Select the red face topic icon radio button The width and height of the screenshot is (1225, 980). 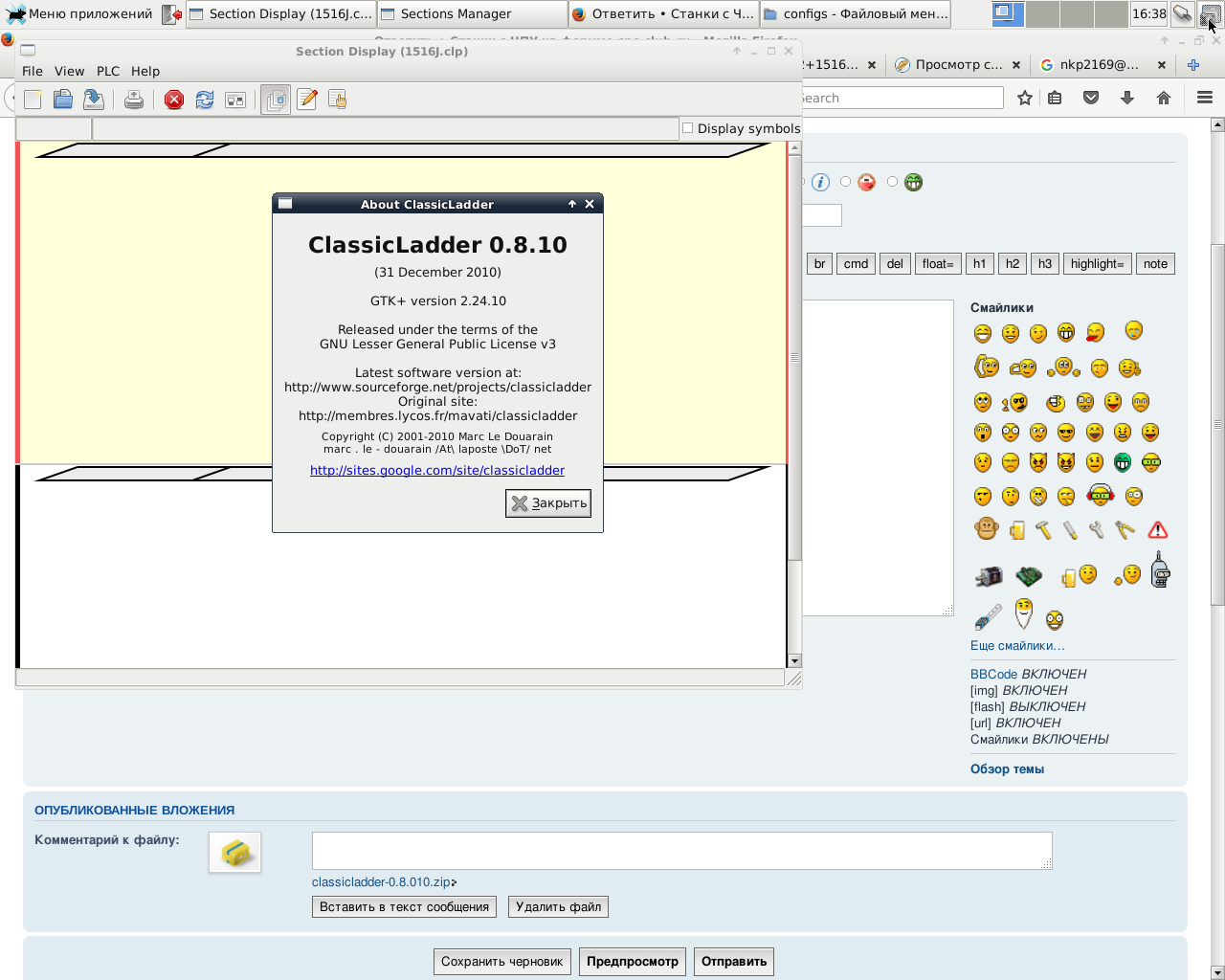(845, 182)
